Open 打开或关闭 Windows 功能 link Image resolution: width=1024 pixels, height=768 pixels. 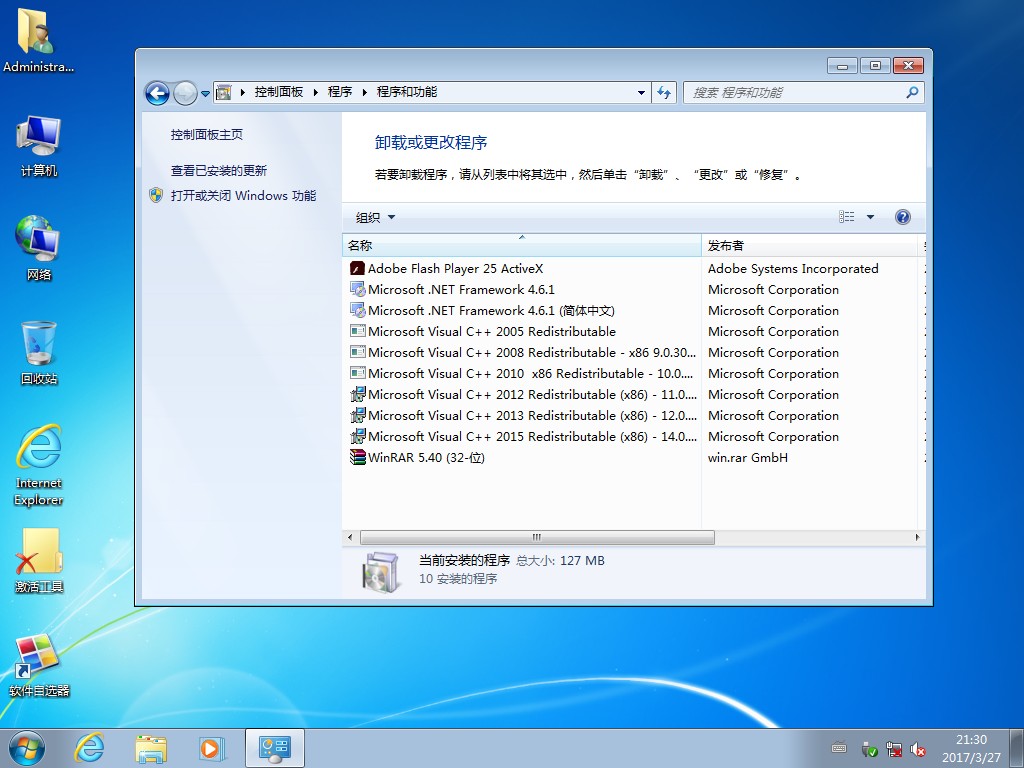coord(244,195)
